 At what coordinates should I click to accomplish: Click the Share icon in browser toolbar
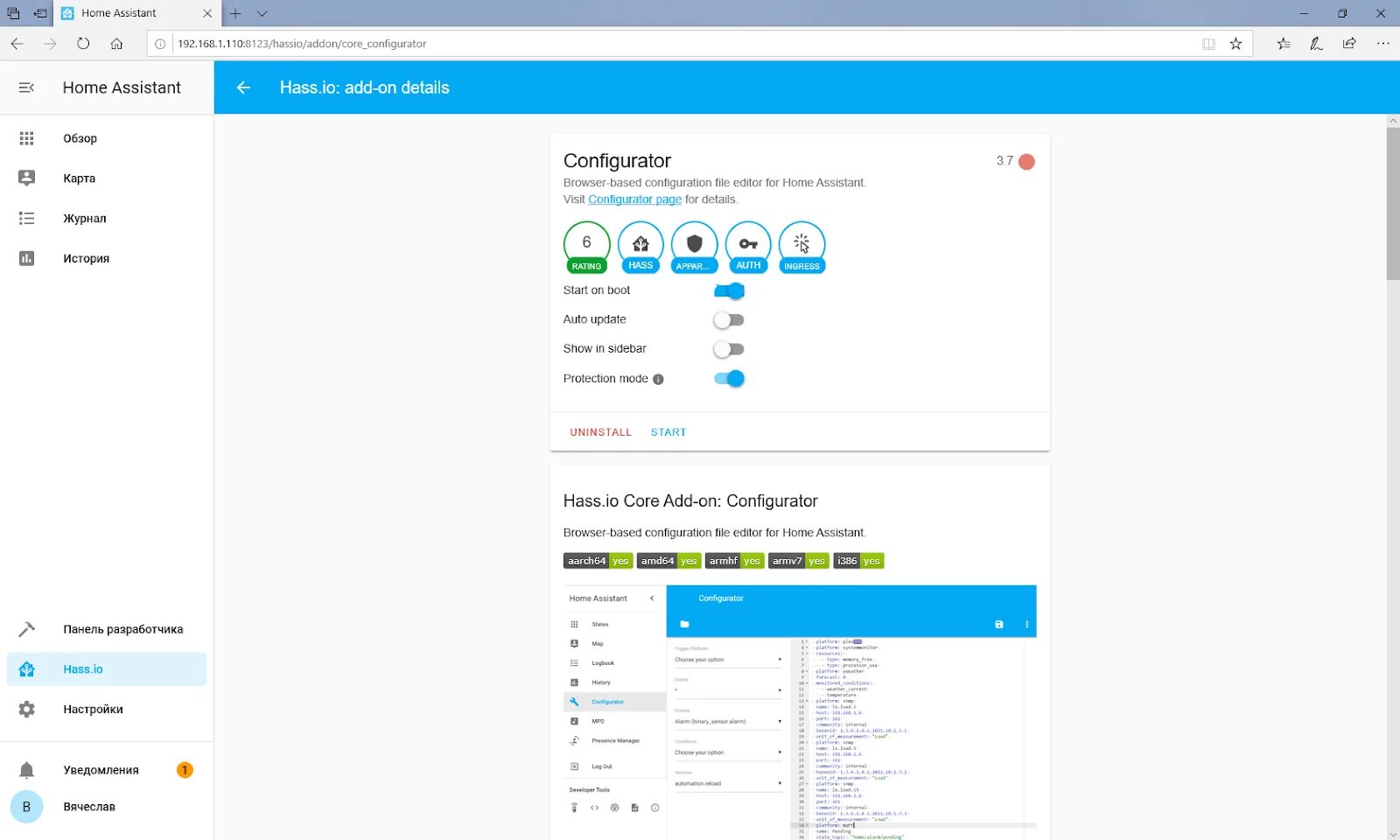[x=1349, y=44]
